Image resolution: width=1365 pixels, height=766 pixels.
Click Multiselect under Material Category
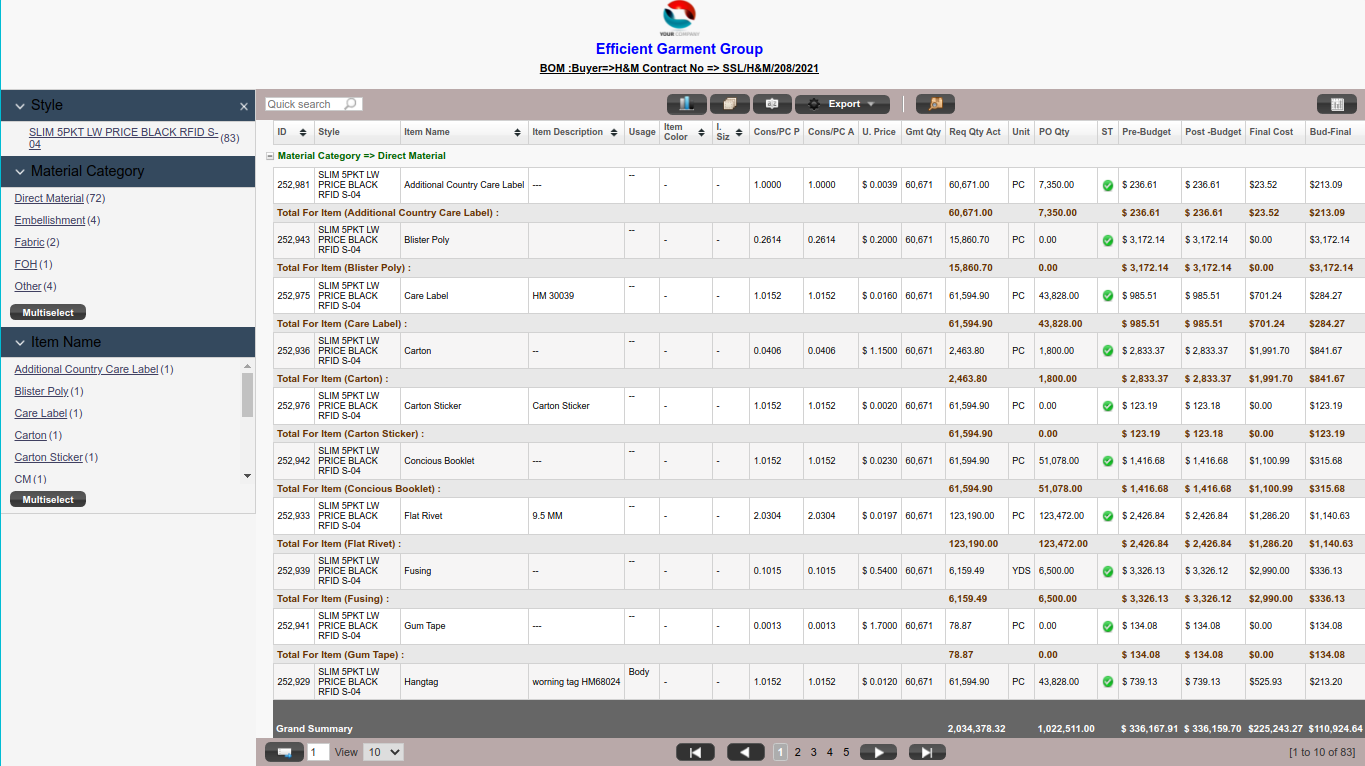[48, 312]
